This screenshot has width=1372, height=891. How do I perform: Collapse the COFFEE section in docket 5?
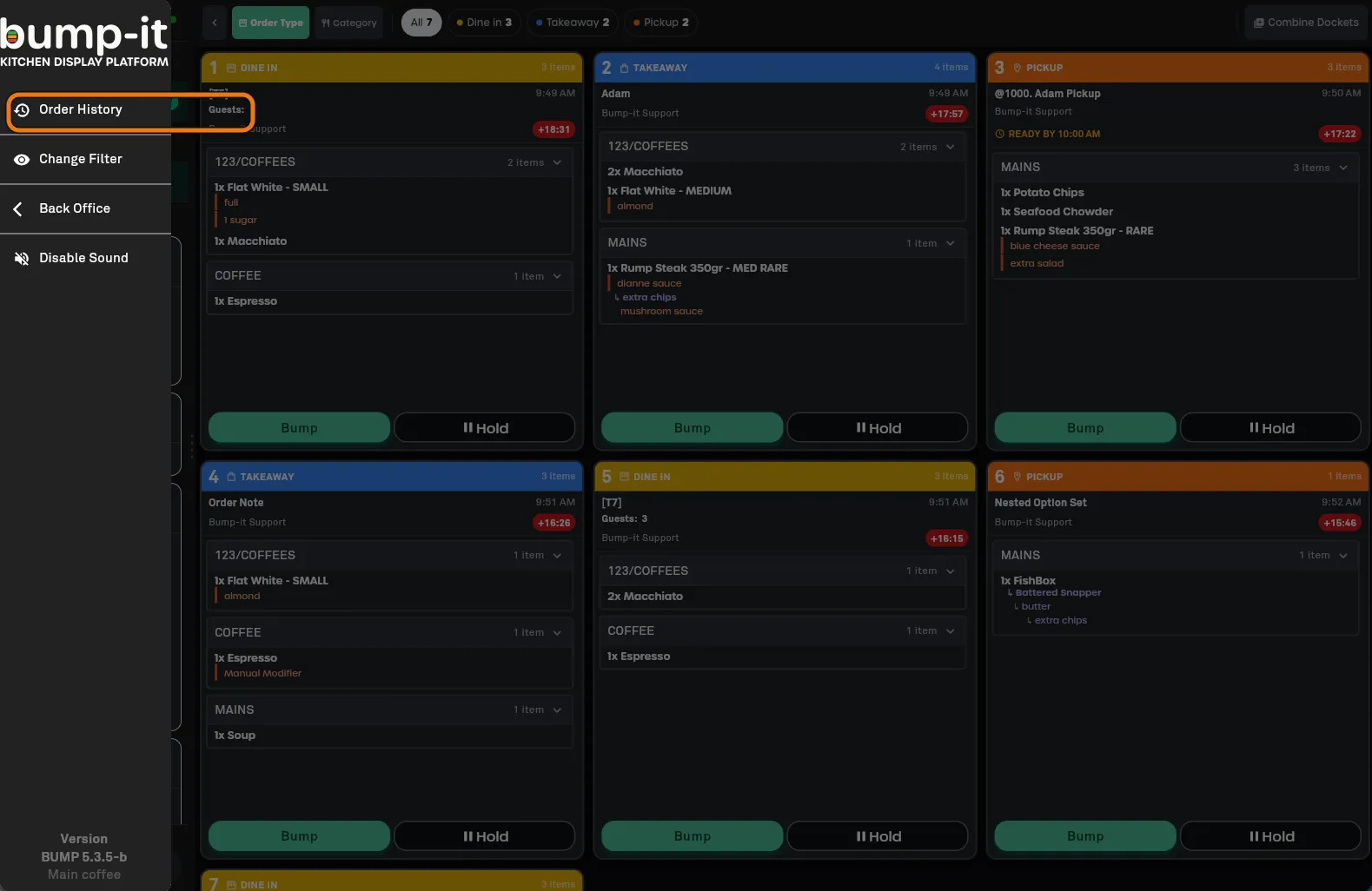coord(950,631)
